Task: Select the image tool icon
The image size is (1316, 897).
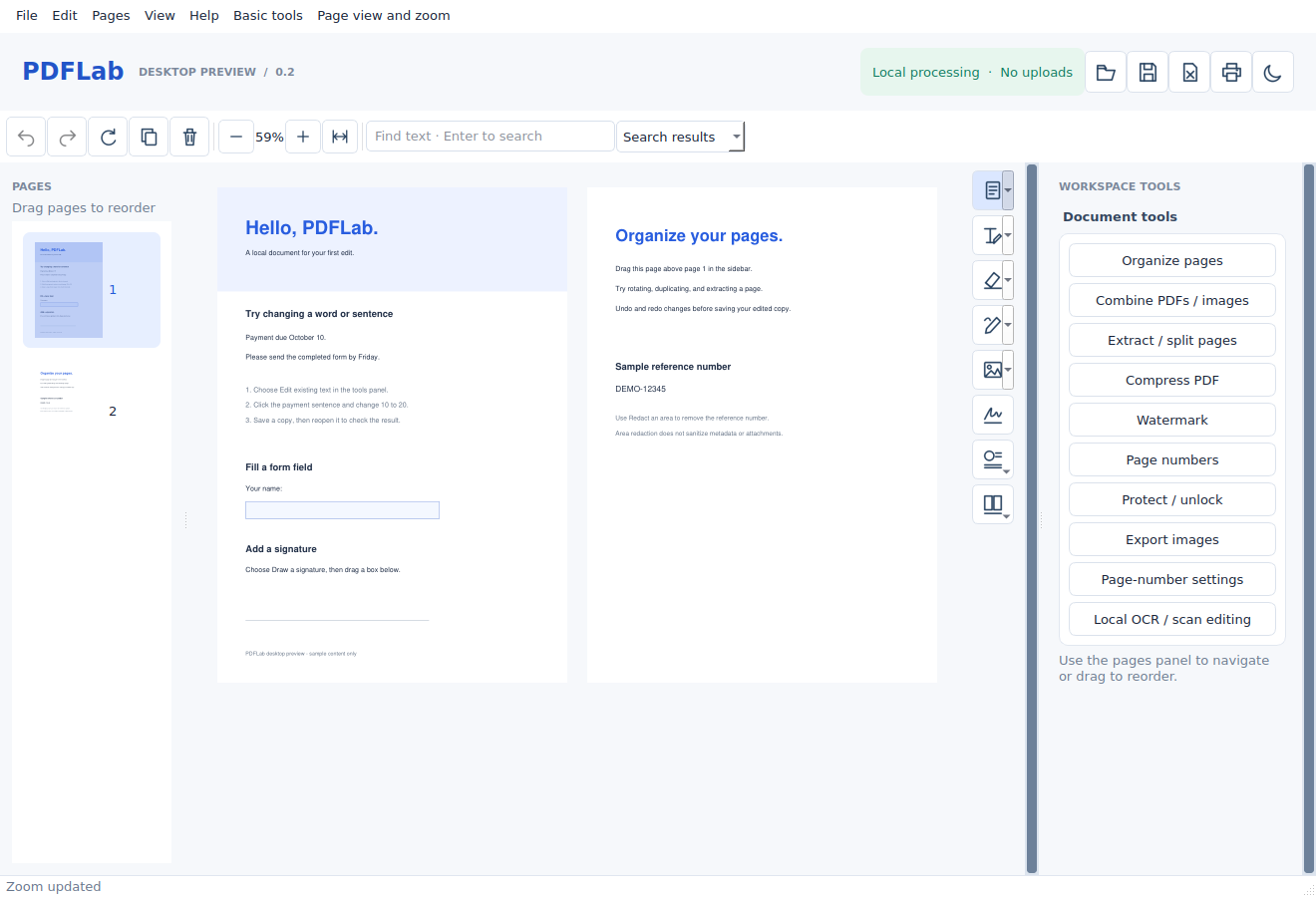Action: click(x=992, y=370)
